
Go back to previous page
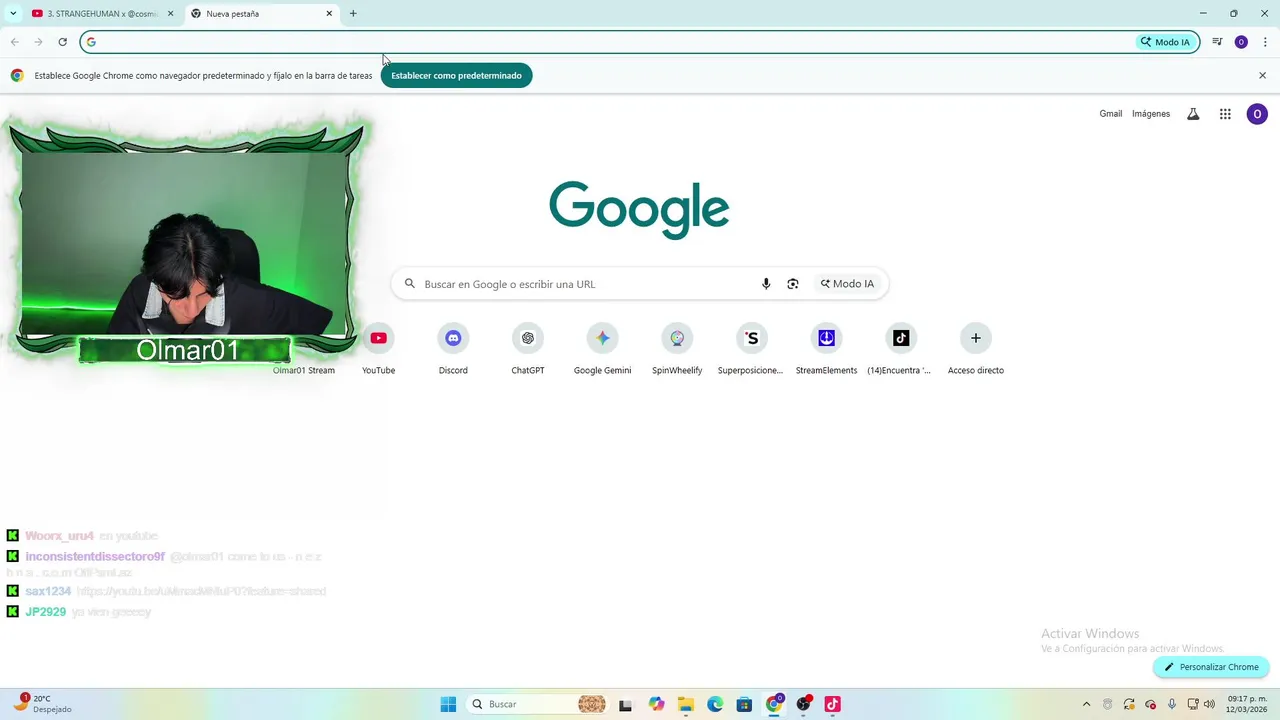coord(15,42)
